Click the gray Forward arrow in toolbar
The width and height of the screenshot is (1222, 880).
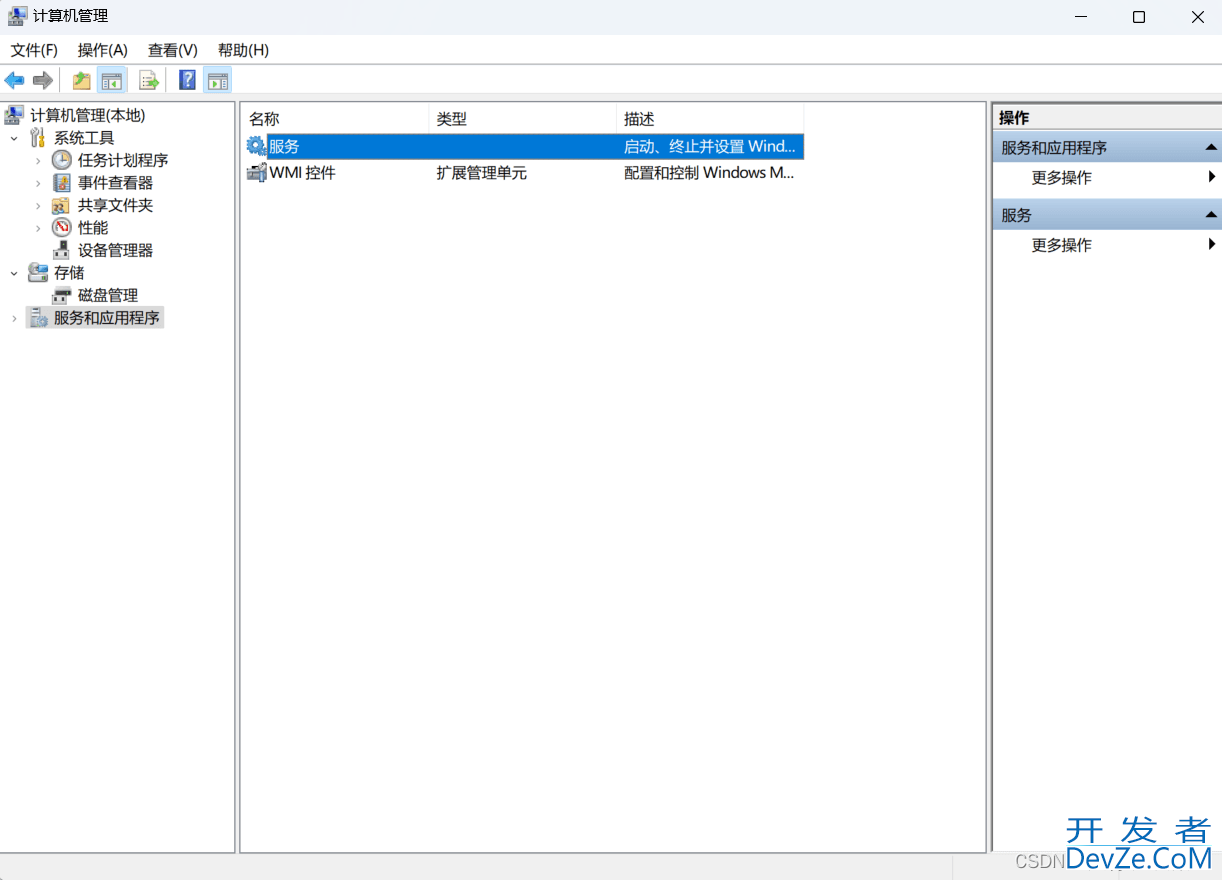pos(42,81)
